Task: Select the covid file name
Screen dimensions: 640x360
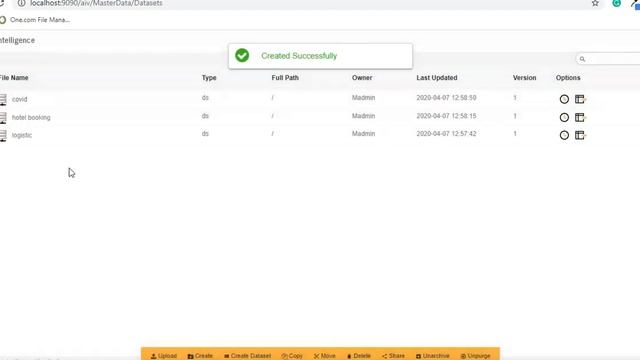Action: 19,99
